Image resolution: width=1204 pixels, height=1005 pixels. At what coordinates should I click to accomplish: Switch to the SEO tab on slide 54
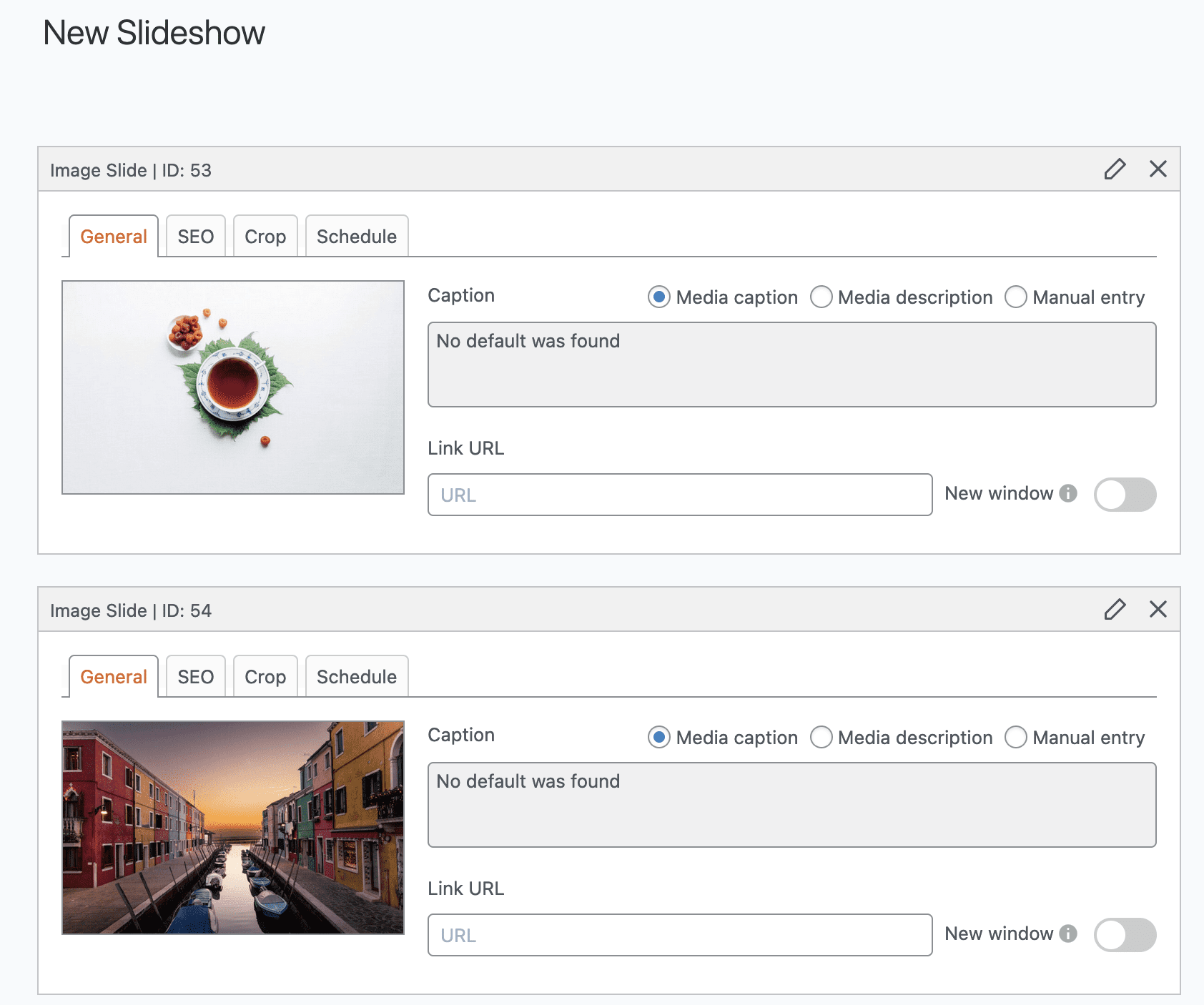(x=195, y=676)
